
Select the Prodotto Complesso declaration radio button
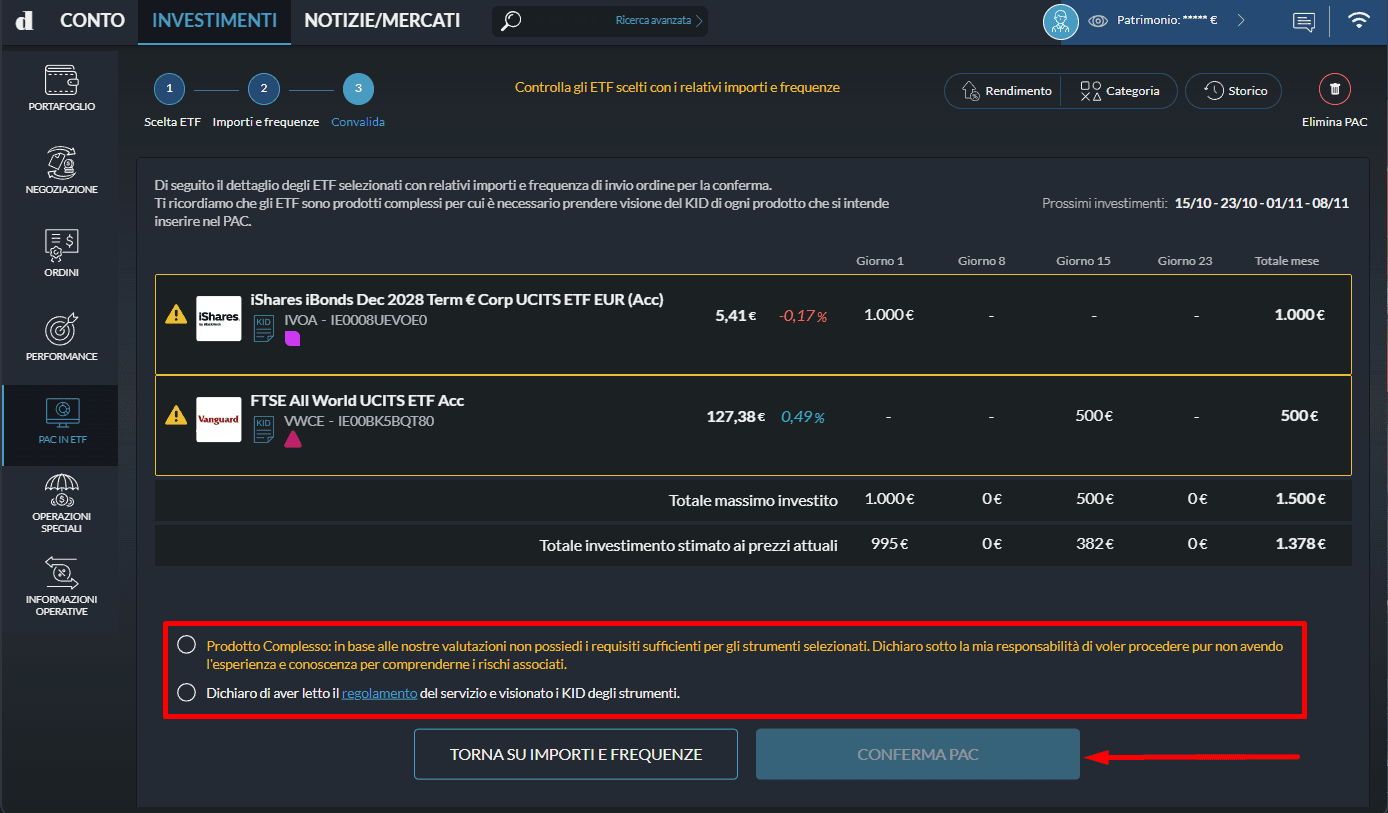click(186, 644)
